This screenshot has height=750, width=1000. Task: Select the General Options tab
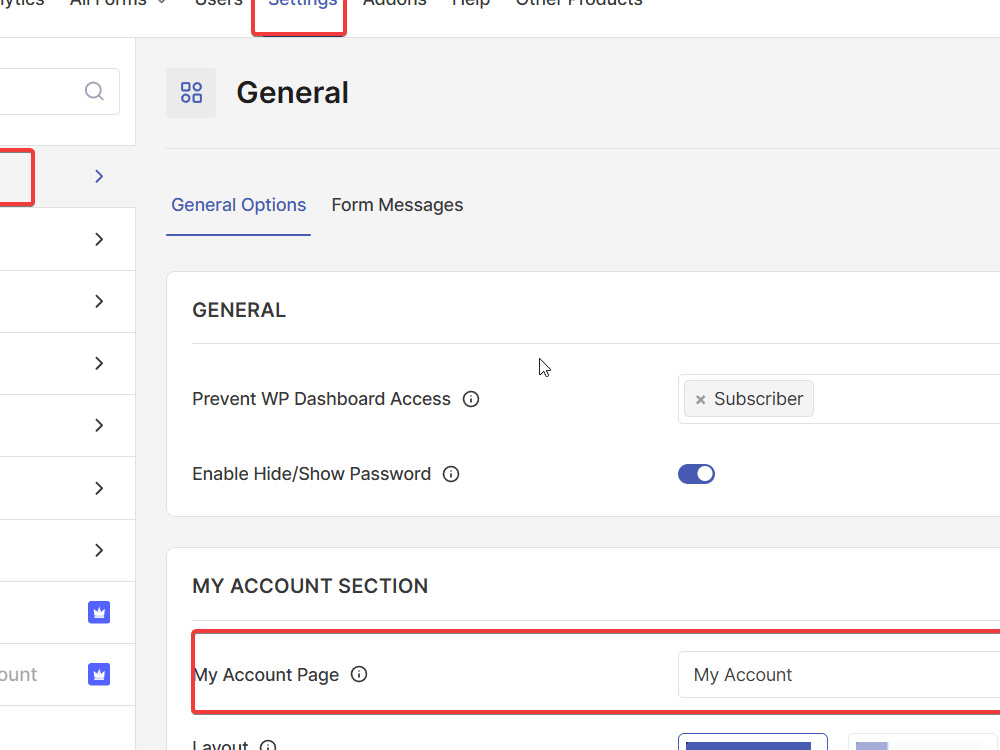239,205
